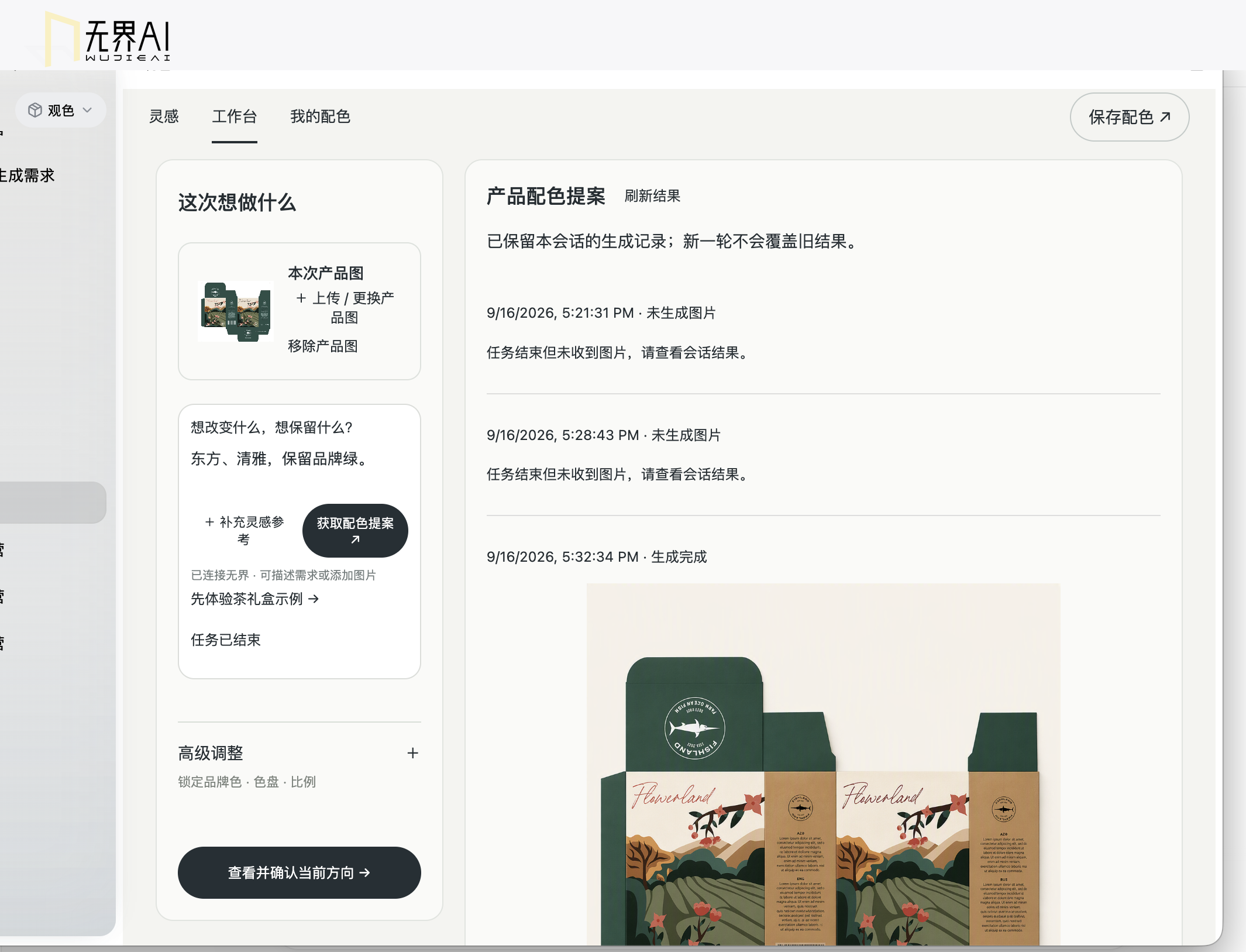Click the 高级调整 heading
Screen dimensions: 1246x952
(211, 753)
